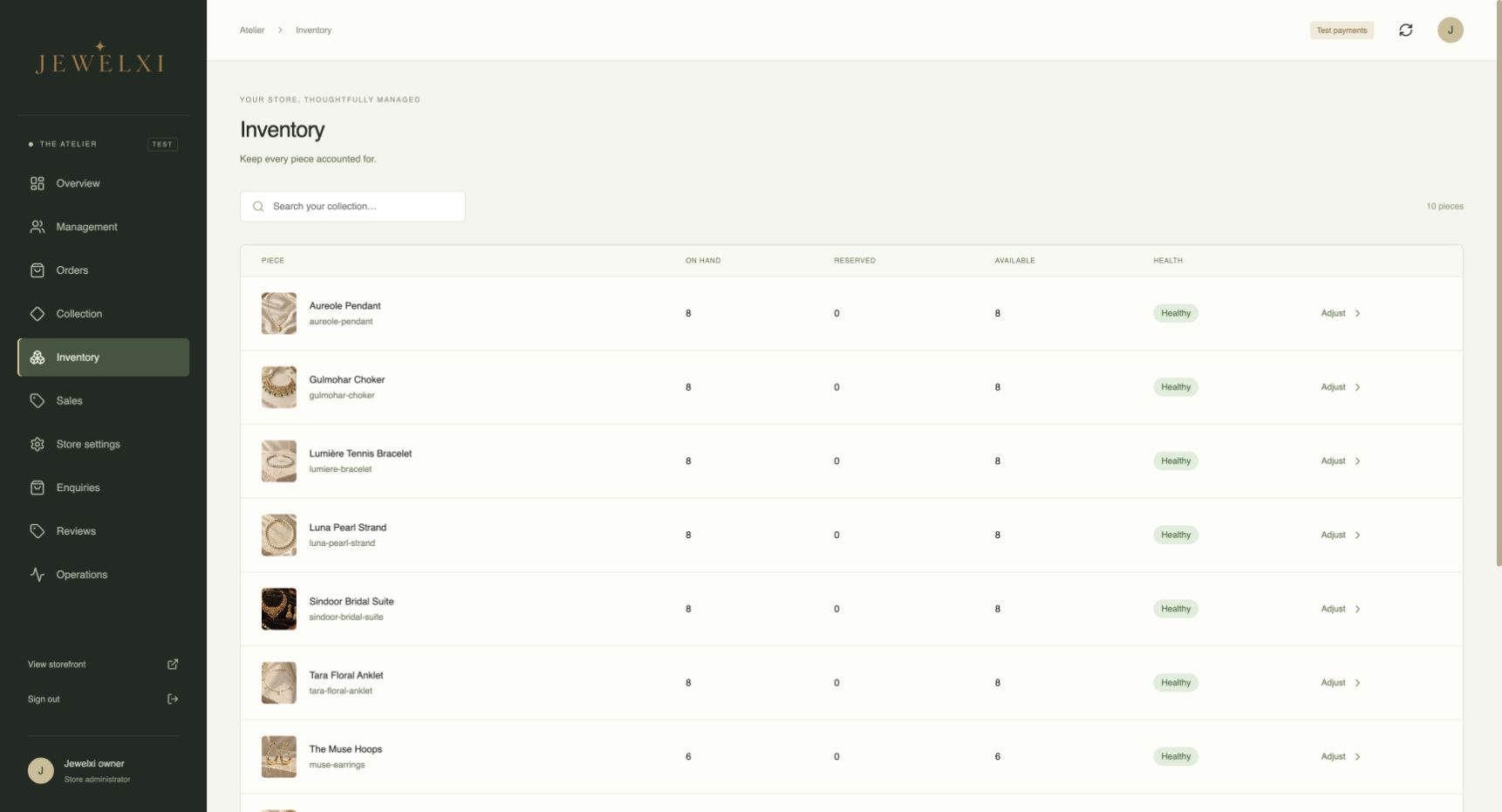This screenshot has width=1502, height=812.
Task: Click the Reviews tag icon
Action: [x=38, y=531]
